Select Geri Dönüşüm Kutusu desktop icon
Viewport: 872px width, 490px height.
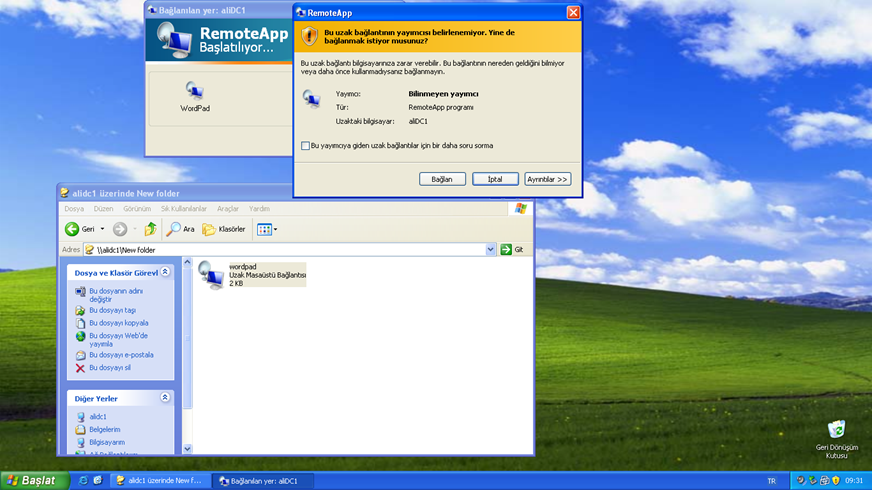[836, 439]
